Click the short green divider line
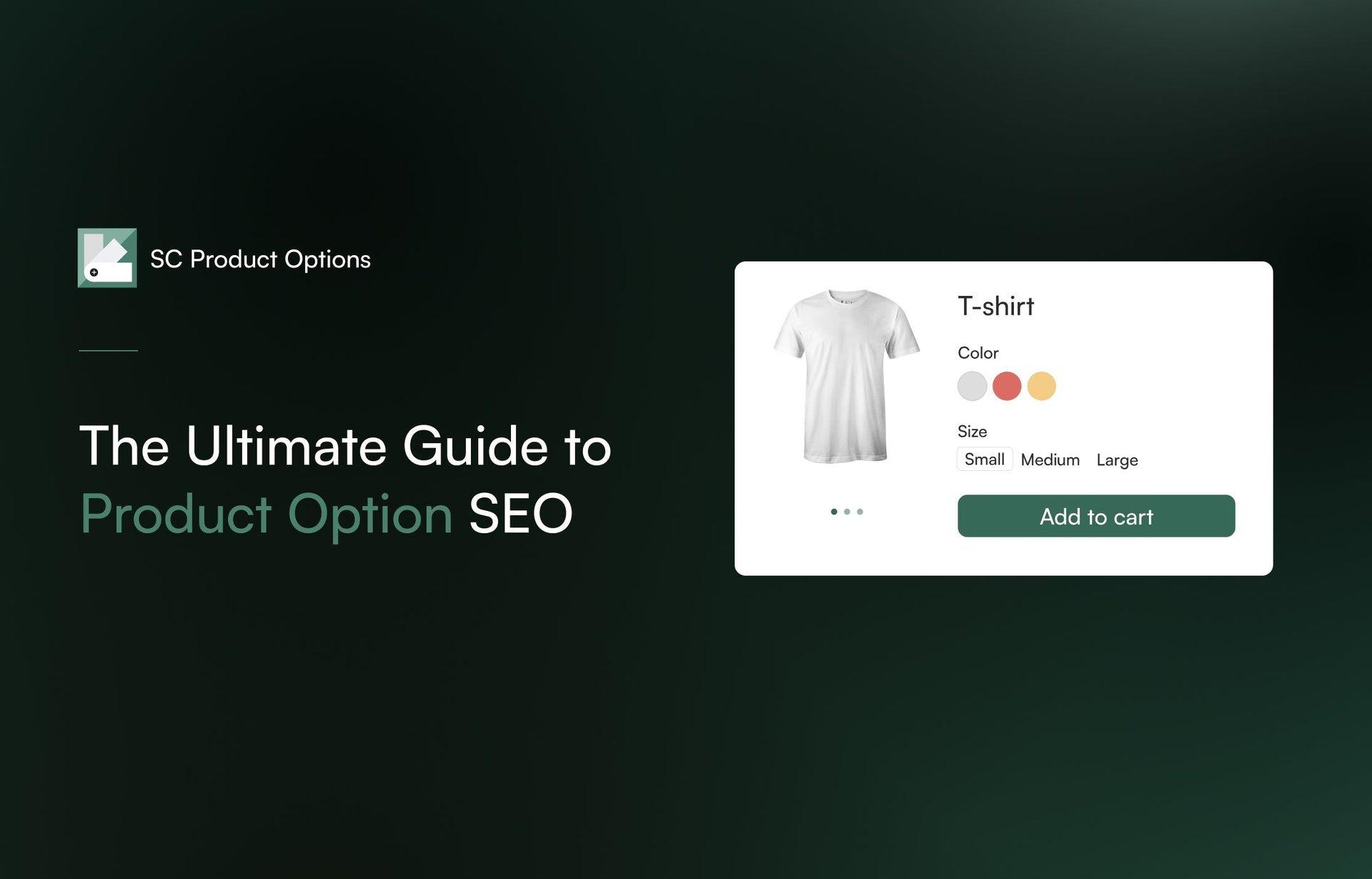1372x879 pixels. click(x=108, y=350)
